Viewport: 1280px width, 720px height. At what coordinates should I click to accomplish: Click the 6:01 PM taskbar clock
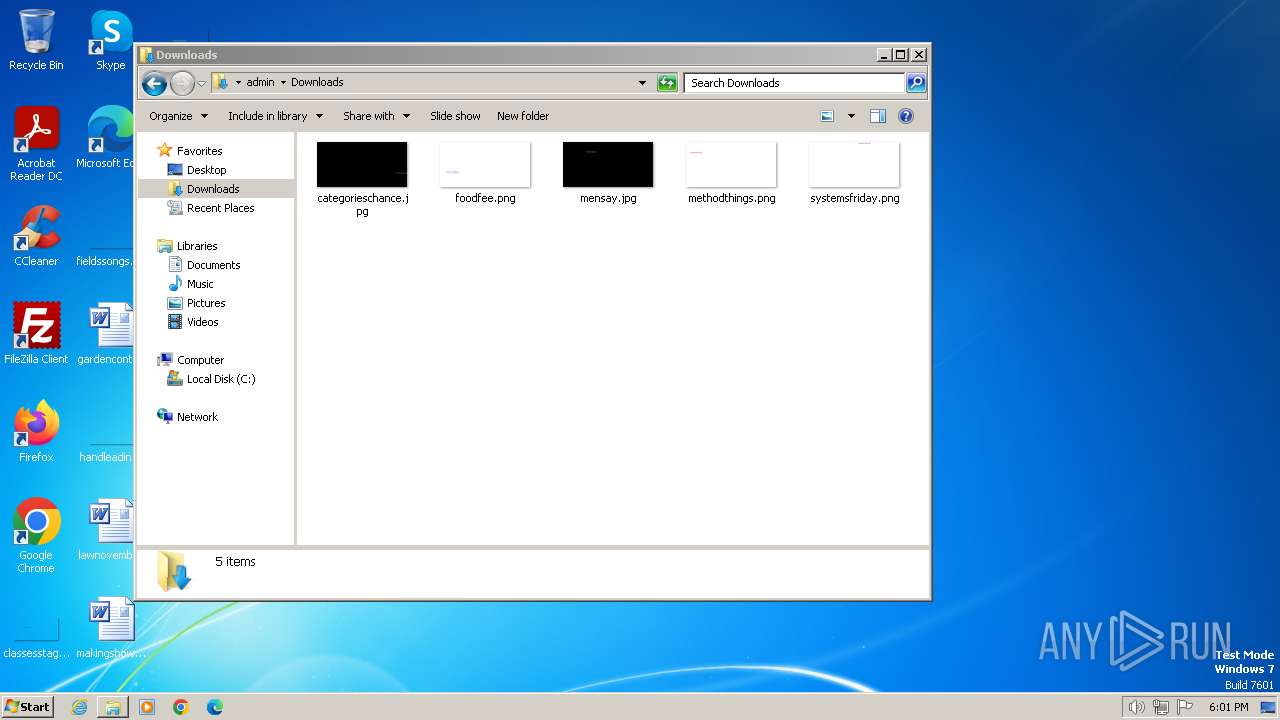coord(1228,707)
